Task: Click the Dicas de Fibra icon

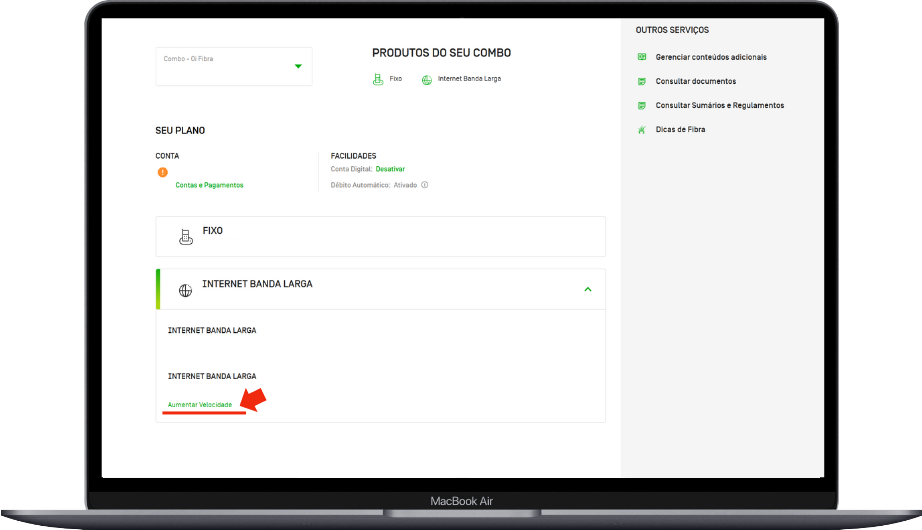Action: tap(642, 130)
